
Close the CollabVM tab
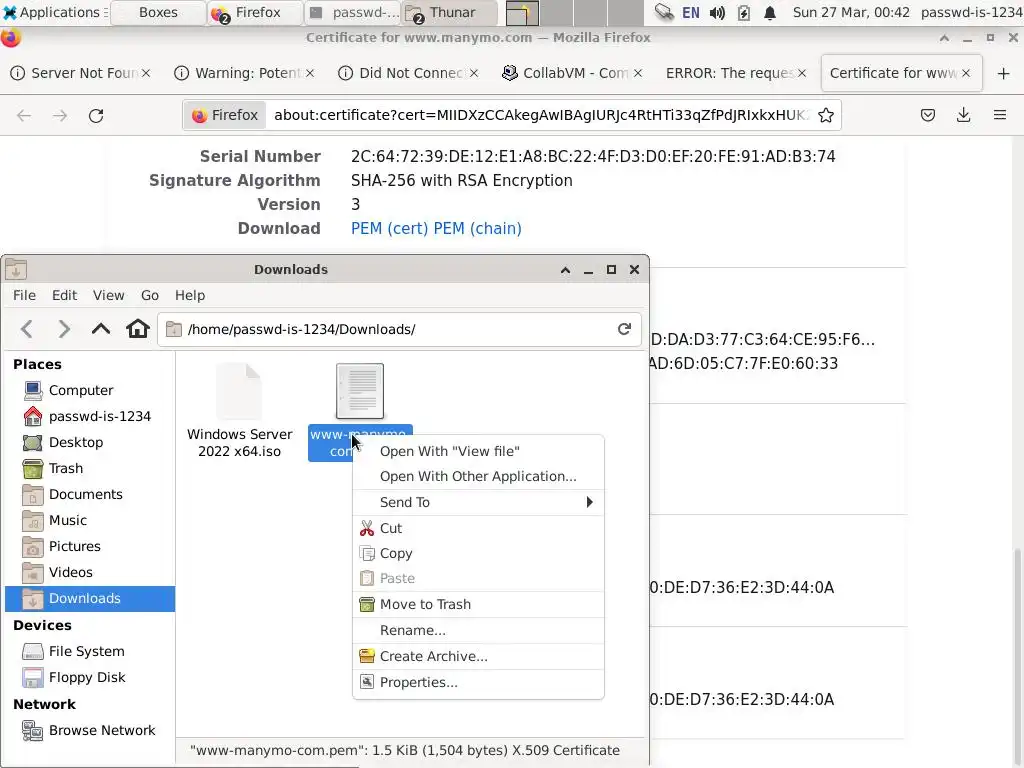638,73
